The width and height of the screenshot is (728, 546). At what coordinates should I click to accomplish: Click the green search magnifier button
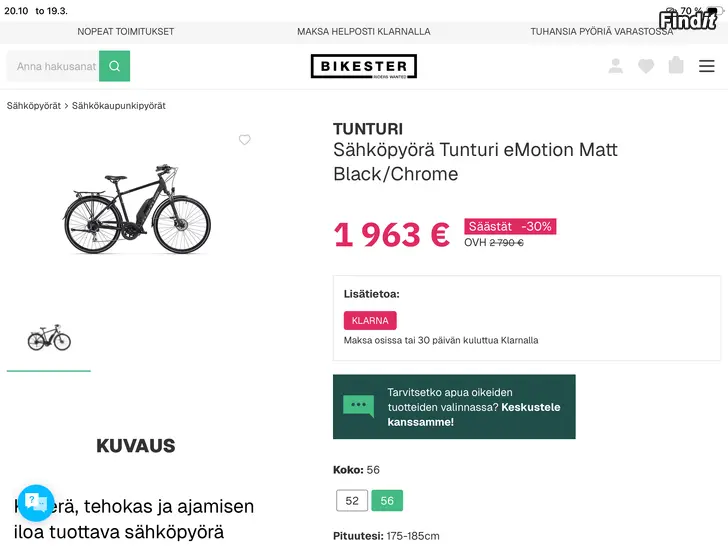coord(115,66)
